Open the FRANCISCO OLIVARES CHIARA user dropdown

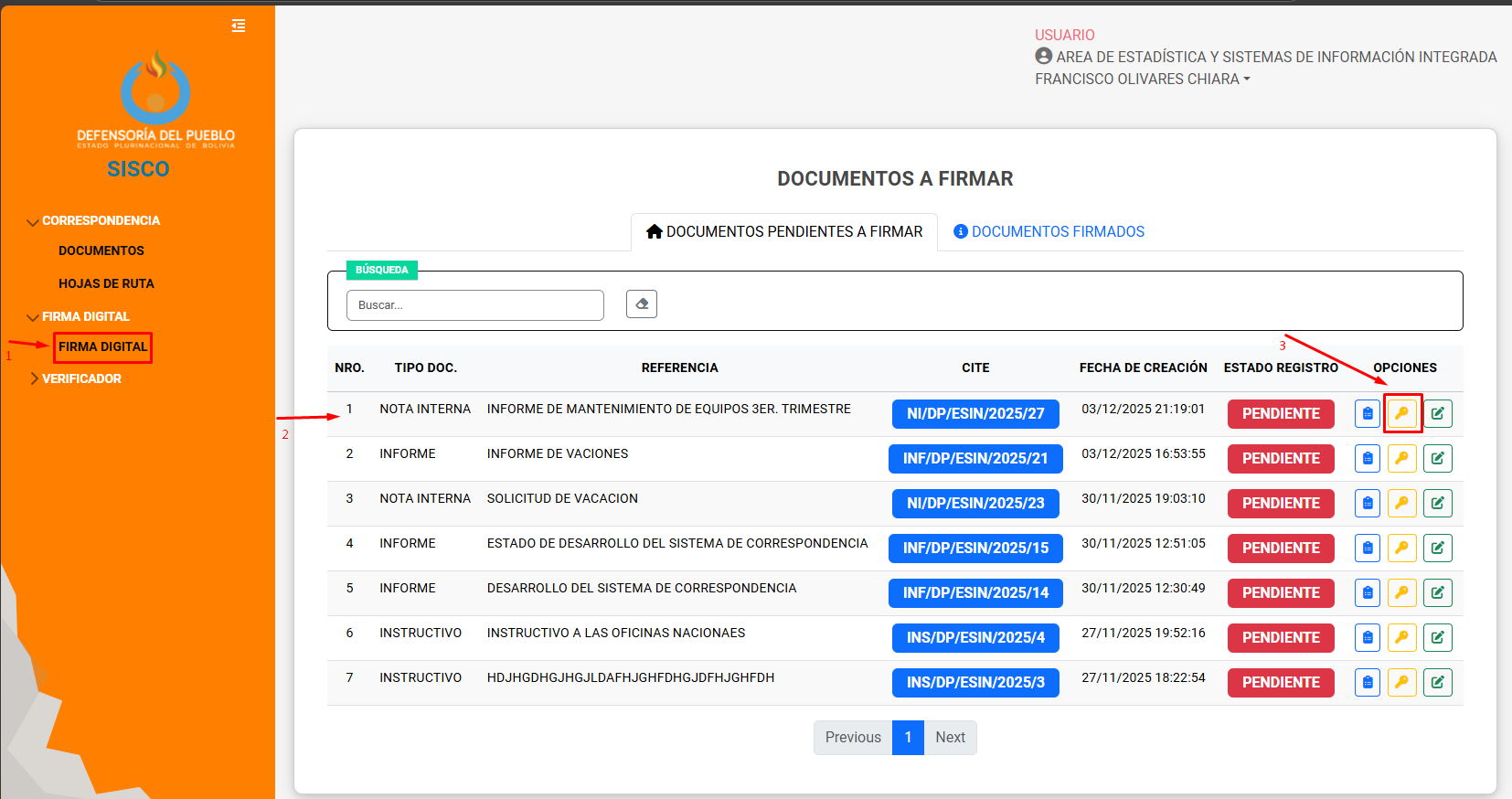pyautogui.click(x=1142, y=80)
